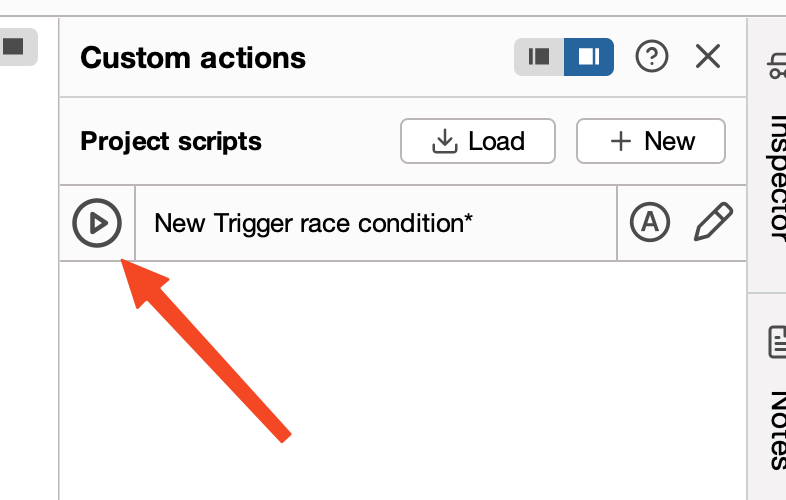Click the dark square button at far left
Screen dimensions: 786x500
(x=16, y=46)
